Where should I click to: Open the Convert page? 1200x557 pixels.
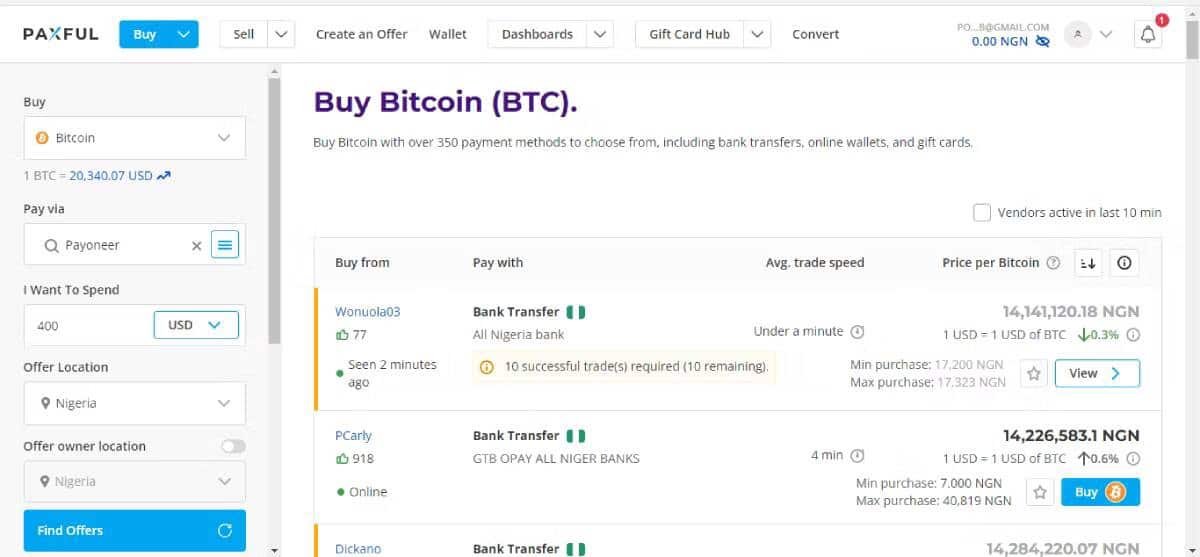(816, 34)
